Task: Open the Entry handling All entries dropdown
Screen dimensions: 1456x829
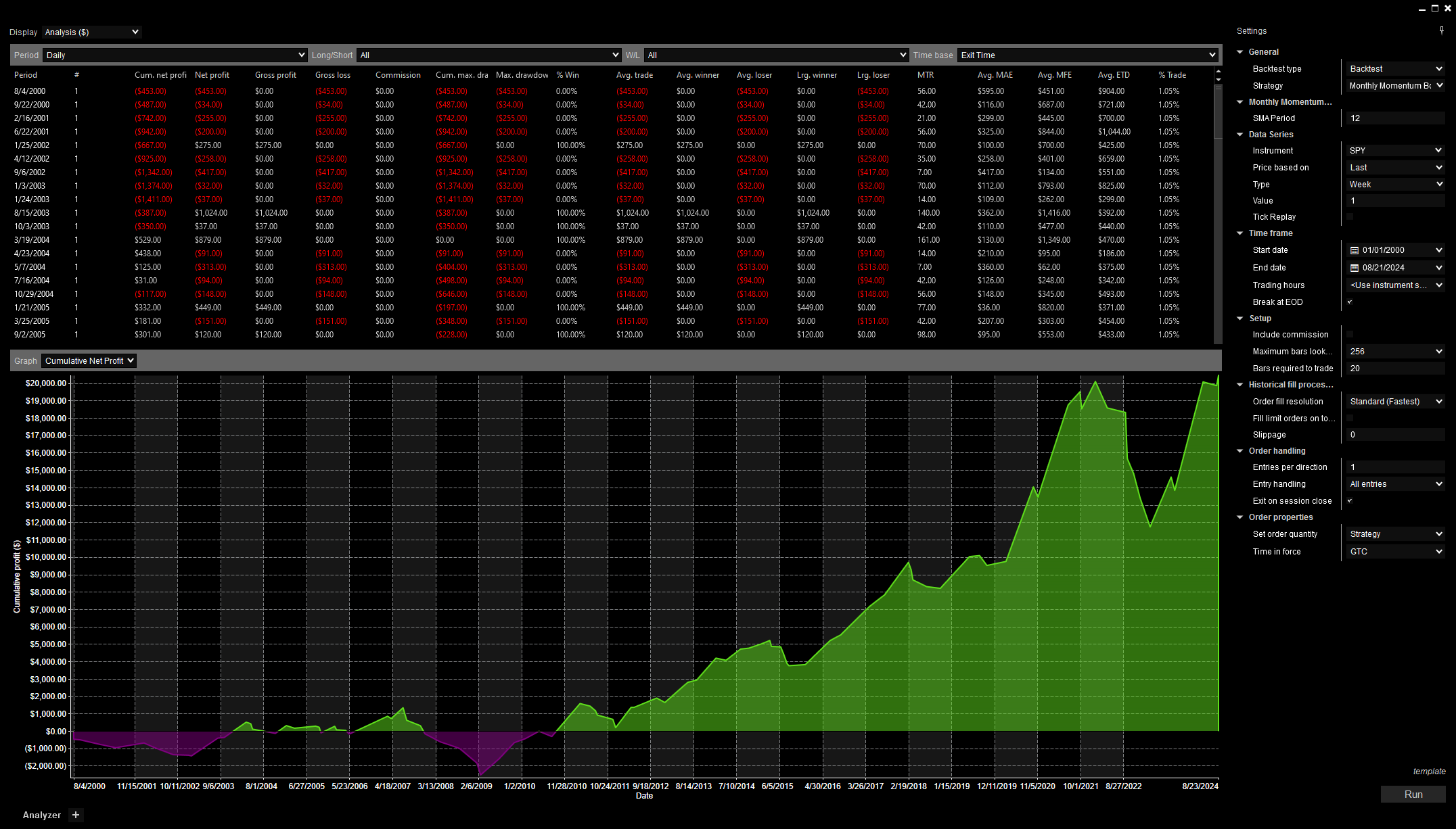Action: [1396, 483]
